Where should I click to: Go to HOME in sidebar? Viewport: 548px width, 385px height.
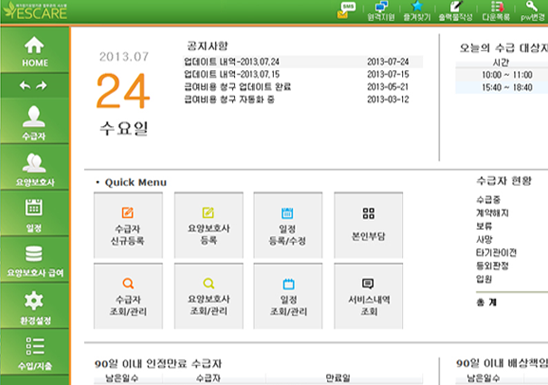coord(35,51)
